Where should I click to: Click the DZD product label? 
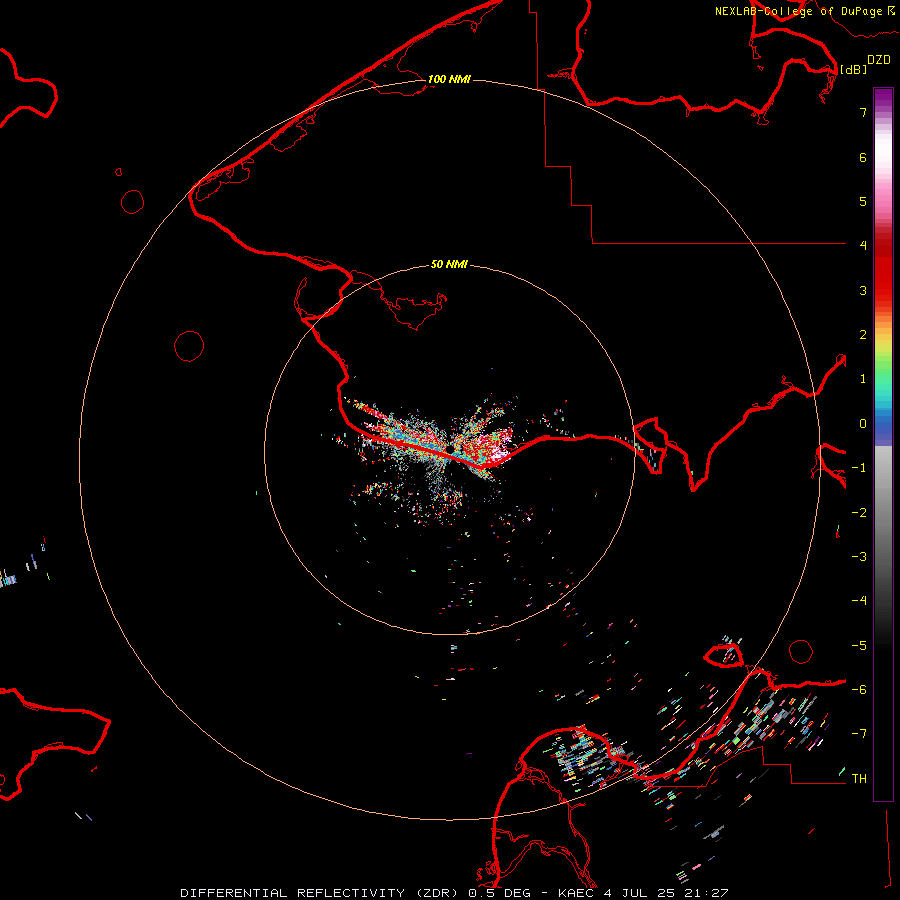pyautogui.click(x=879, y=60)
